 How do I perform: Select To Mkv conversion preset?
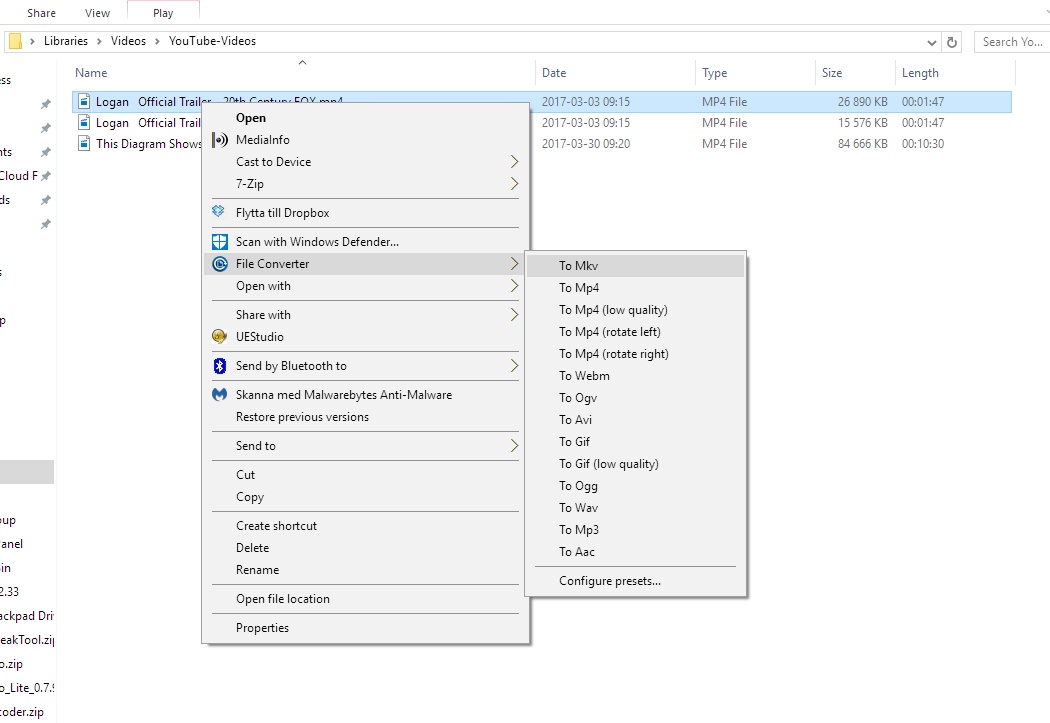point(635,266)
